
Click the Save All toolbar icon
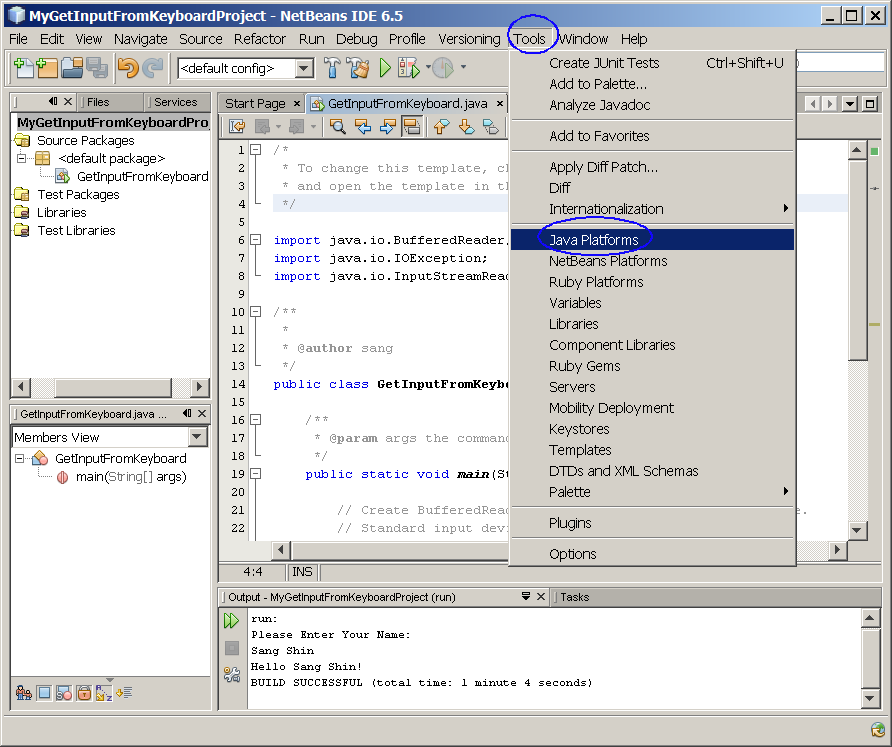97,68
